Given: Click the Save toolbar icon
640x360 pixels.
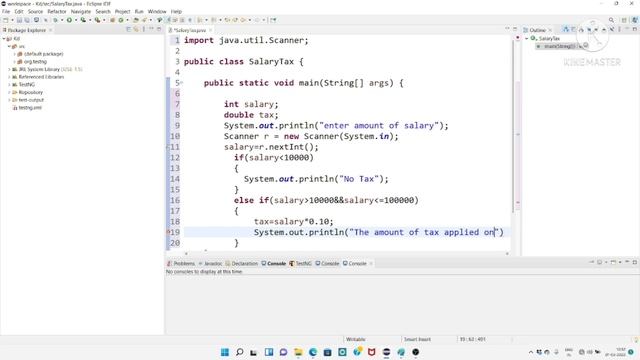Looking at the screenshot, I should (x=19, y=20).
